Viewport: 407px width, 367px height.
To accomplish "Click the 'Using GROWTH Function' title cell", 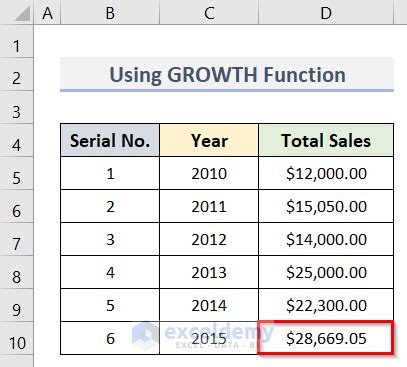I will tap(227, 74).
